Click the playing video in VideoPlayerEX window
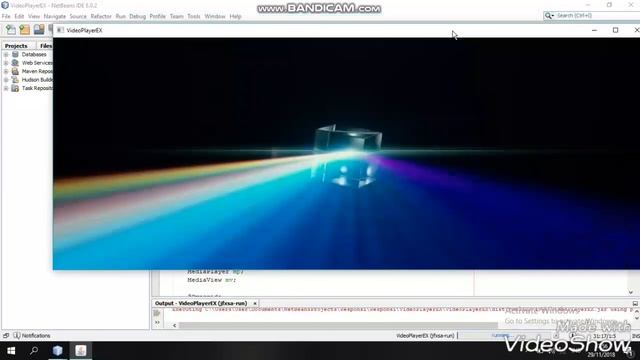Image resolution: width=640 pixels, height=360 pixels. coord(346,153)
